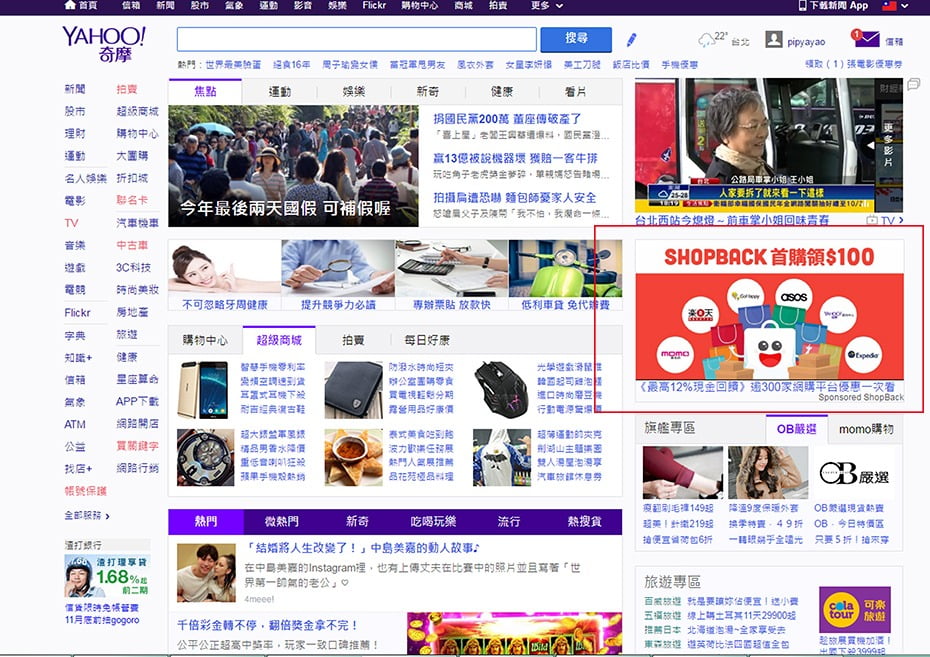Open 股市 in the top navigation bar

(x=199, y=5)
